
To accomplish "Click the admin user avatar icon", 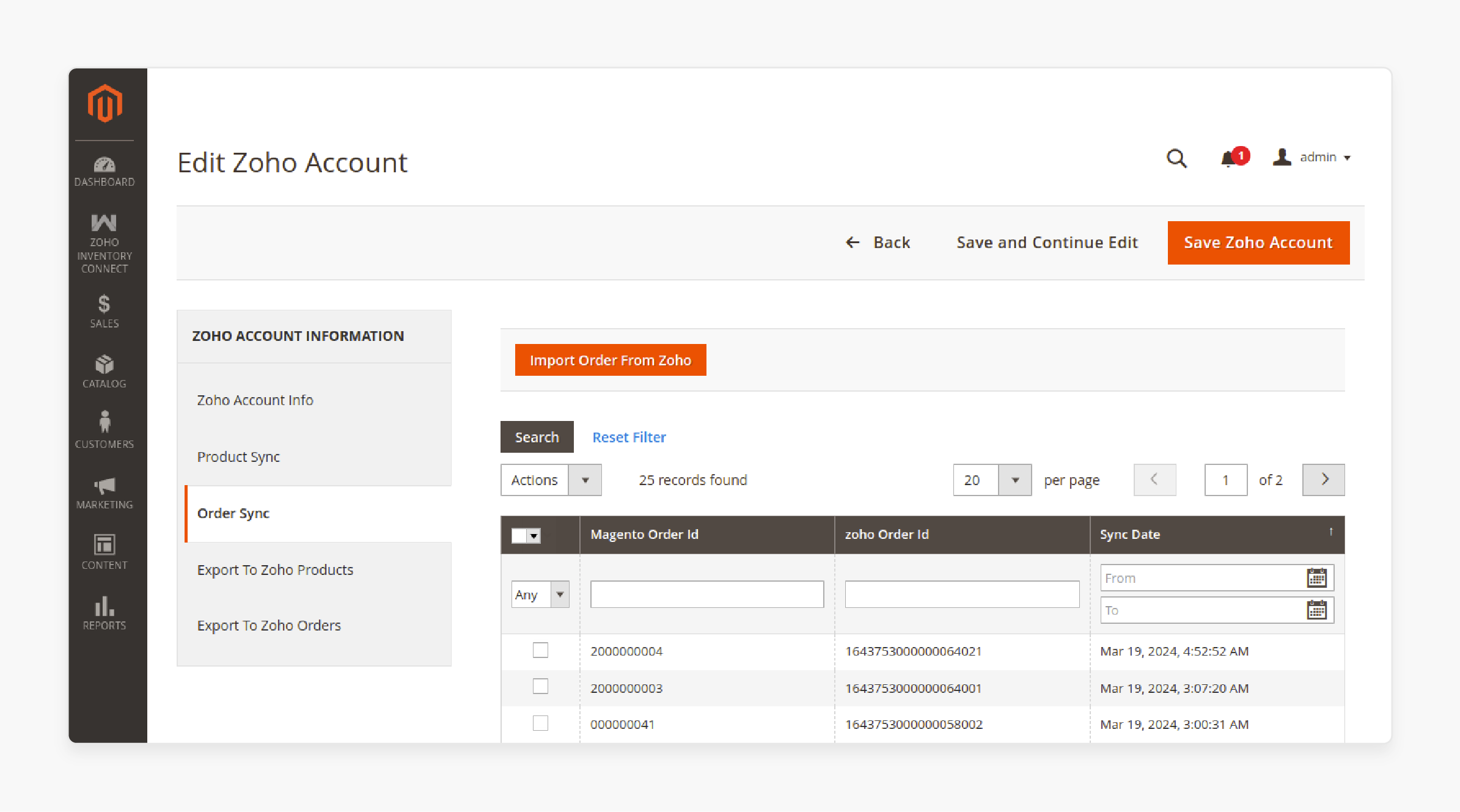I will point(1282,157).
